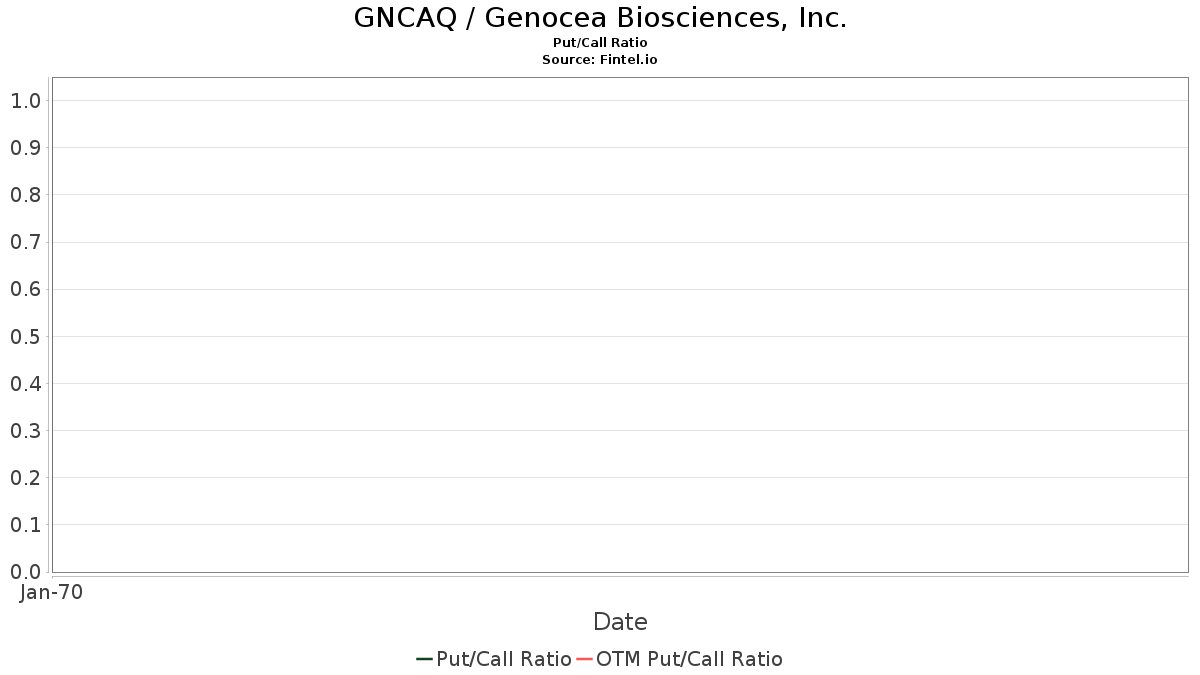1200x675 pixels.
Task: Select the 0.2 y-axis label
Action: pyautogui.click(x=25, y=477)
